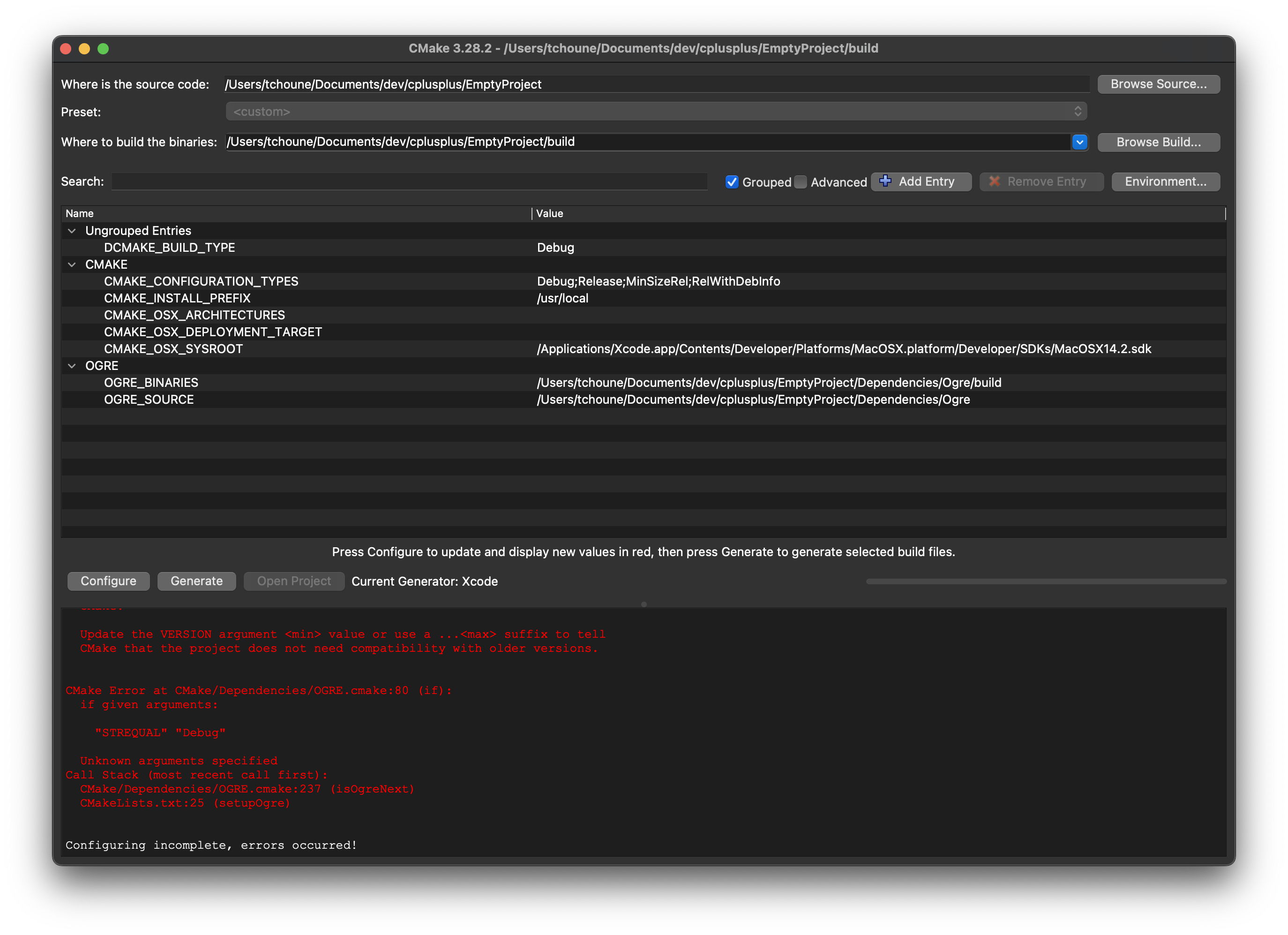Open the Environment dialog
The height and width of the screenshot is (935, 1288).
(x=1165, y=182)
